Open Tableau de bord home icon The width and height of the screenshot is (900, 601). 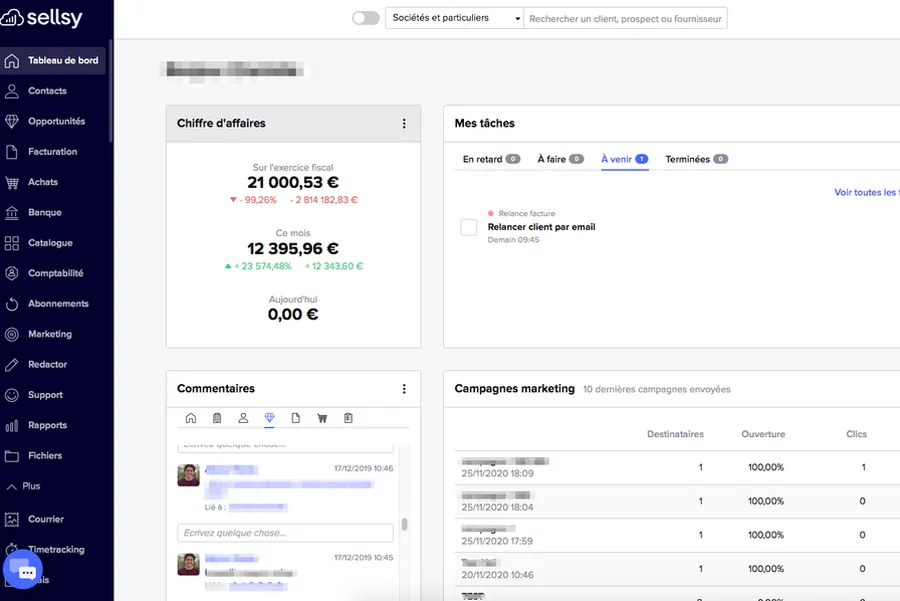(11, 60)
